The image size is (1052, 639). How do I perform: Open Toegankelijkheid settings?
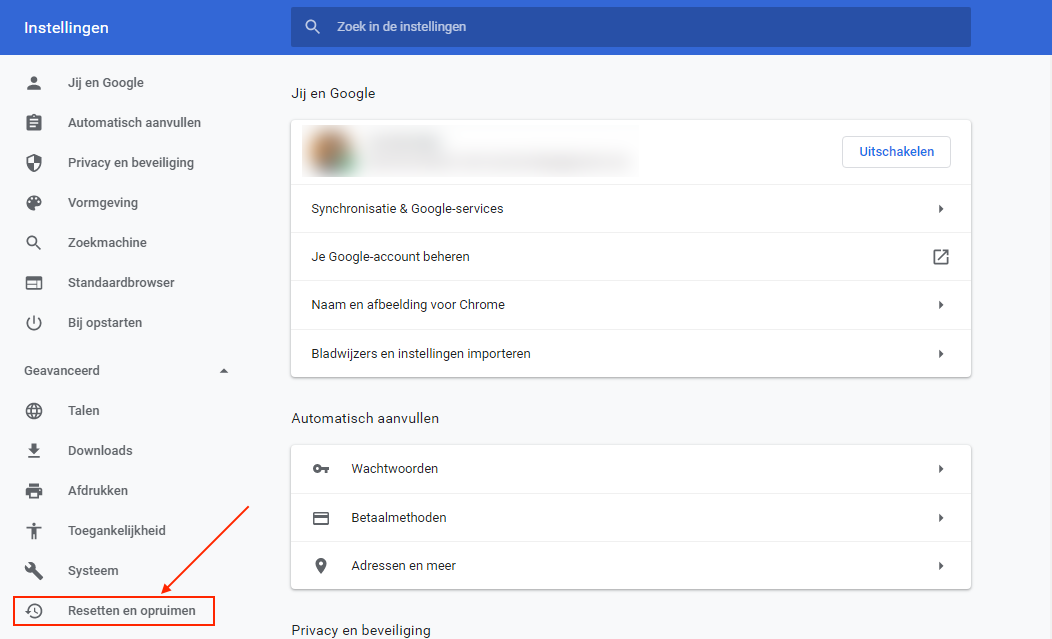pos(117,531)
